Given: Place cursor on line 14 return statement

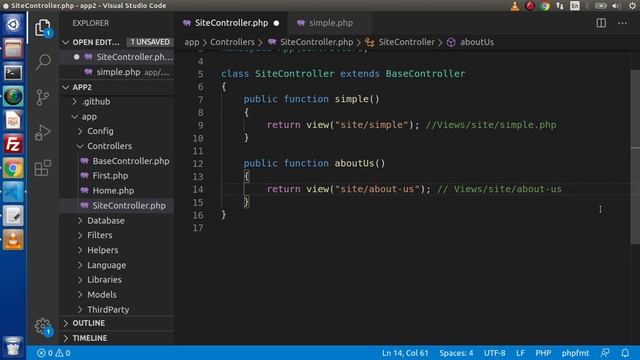Looking at the screenshot, I should coord(349,189).
